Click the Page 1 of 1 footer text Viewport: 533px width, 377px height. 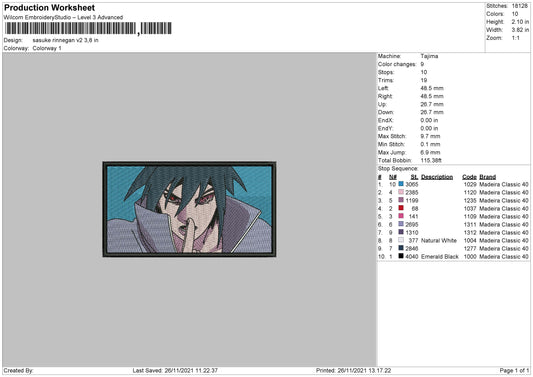514,370
